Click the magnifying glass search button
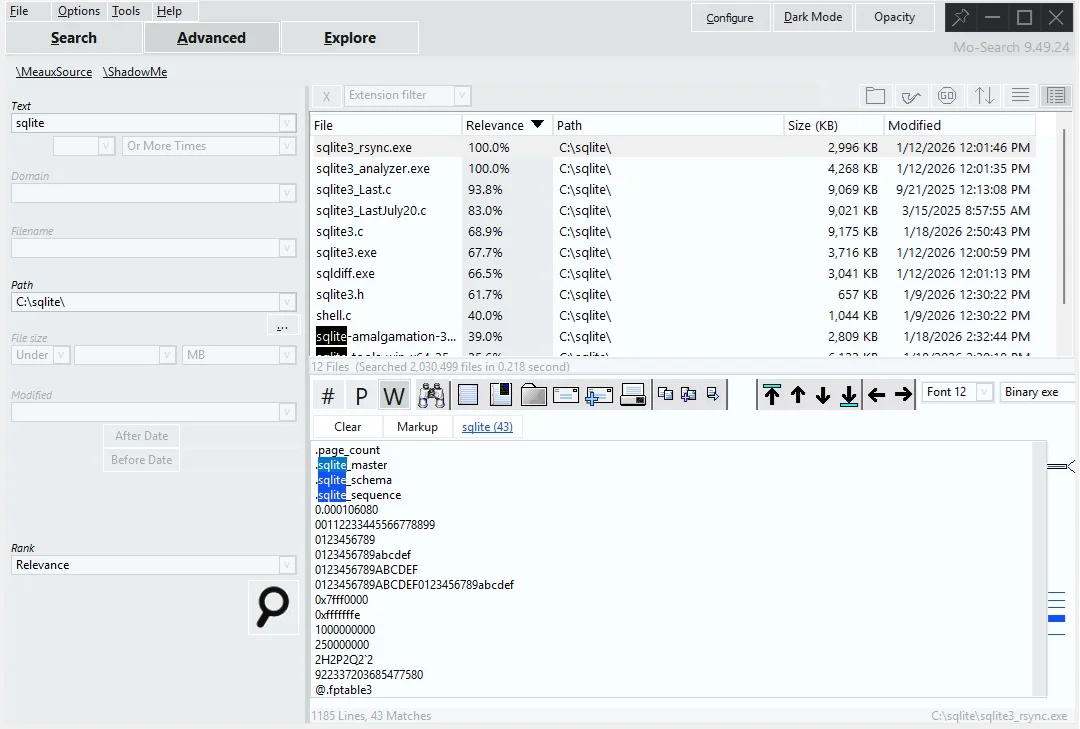Screen dimensions: 1080x729 273,607
